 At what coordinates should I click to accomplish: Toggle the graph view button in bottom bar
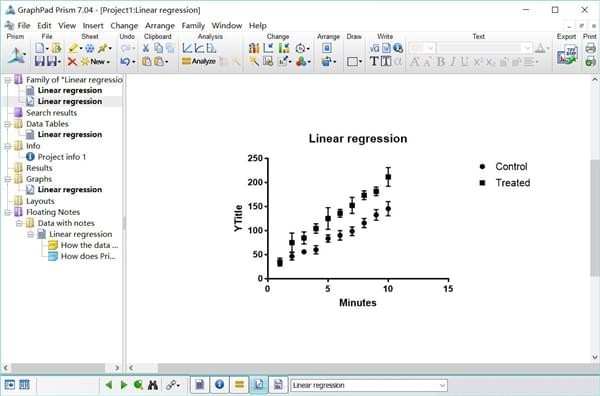pos(259,385)
